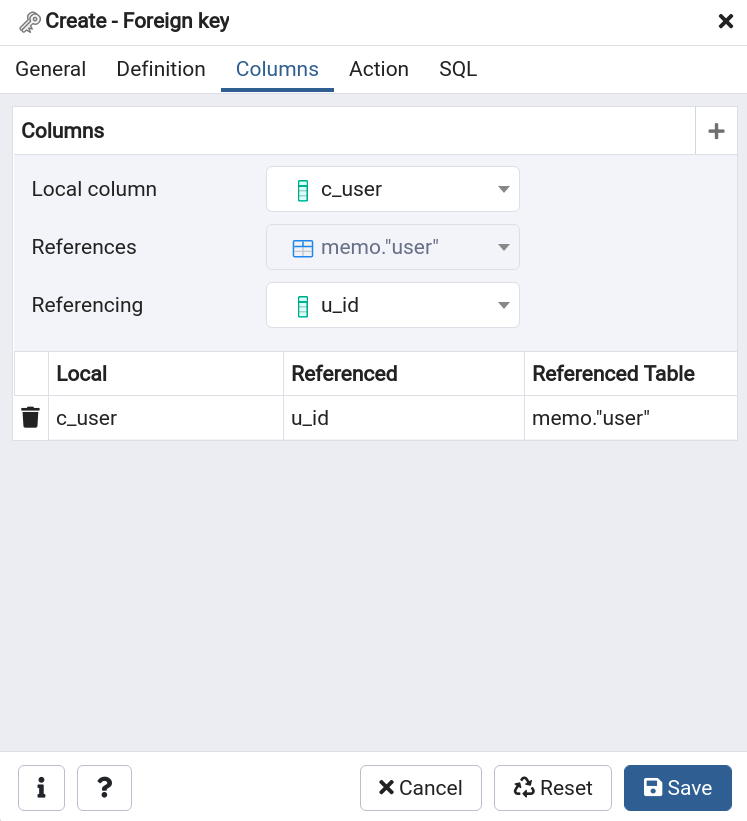Click the foreign key icon in the title
Screen dimensions: 747x821
point(30,22)
